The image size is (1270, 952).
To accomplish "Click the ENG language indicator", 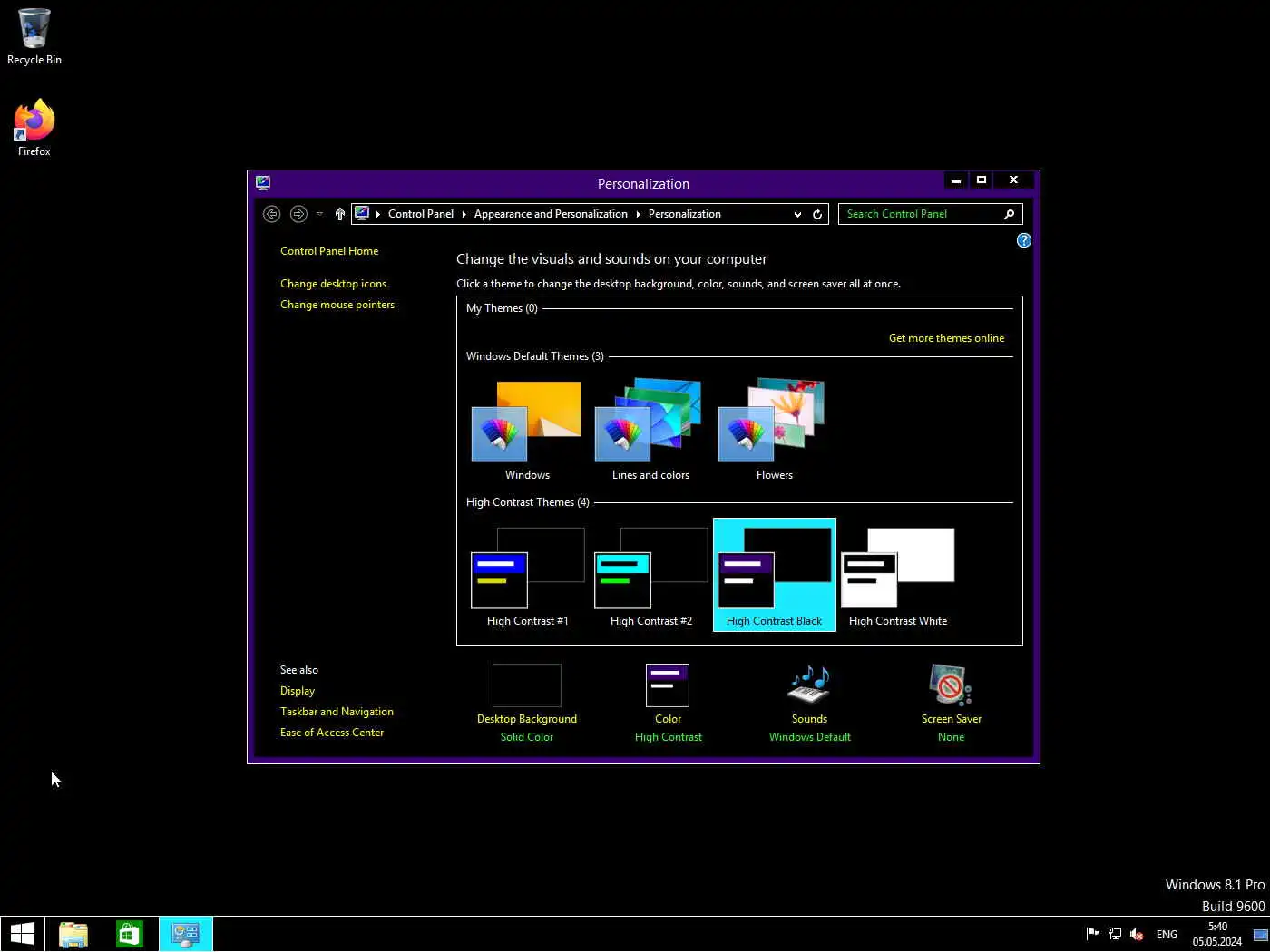I will (x=1167, y=934).
